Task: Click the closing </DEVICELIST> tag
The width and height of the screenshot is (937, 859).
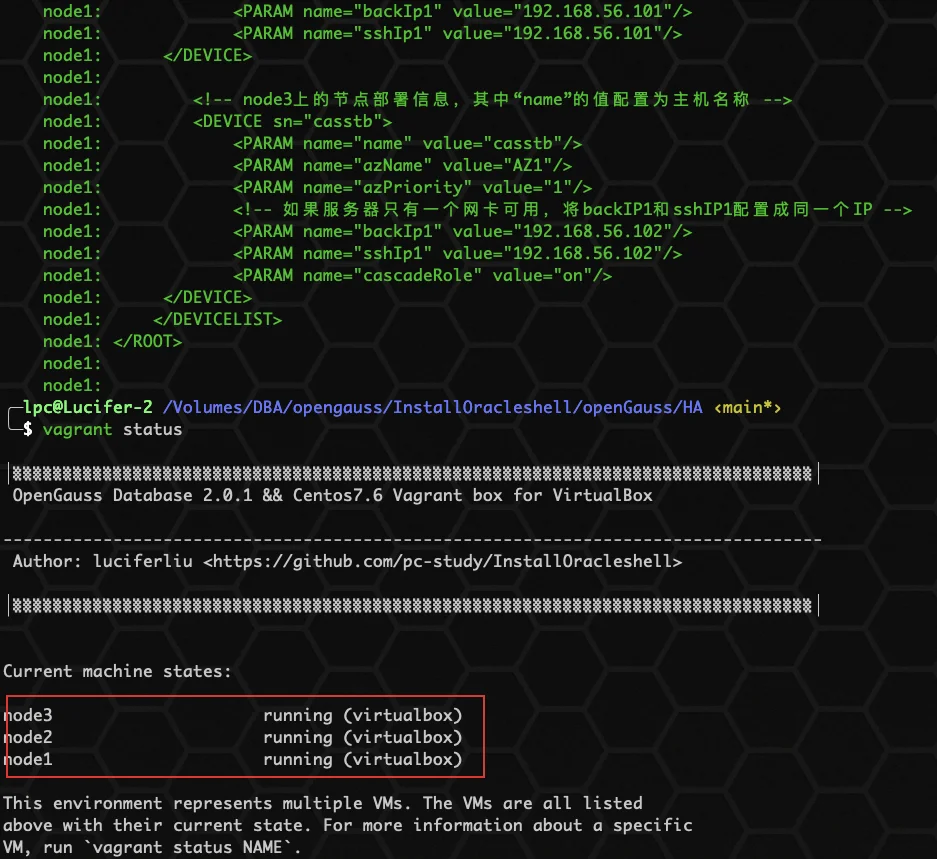Action: 218,320
